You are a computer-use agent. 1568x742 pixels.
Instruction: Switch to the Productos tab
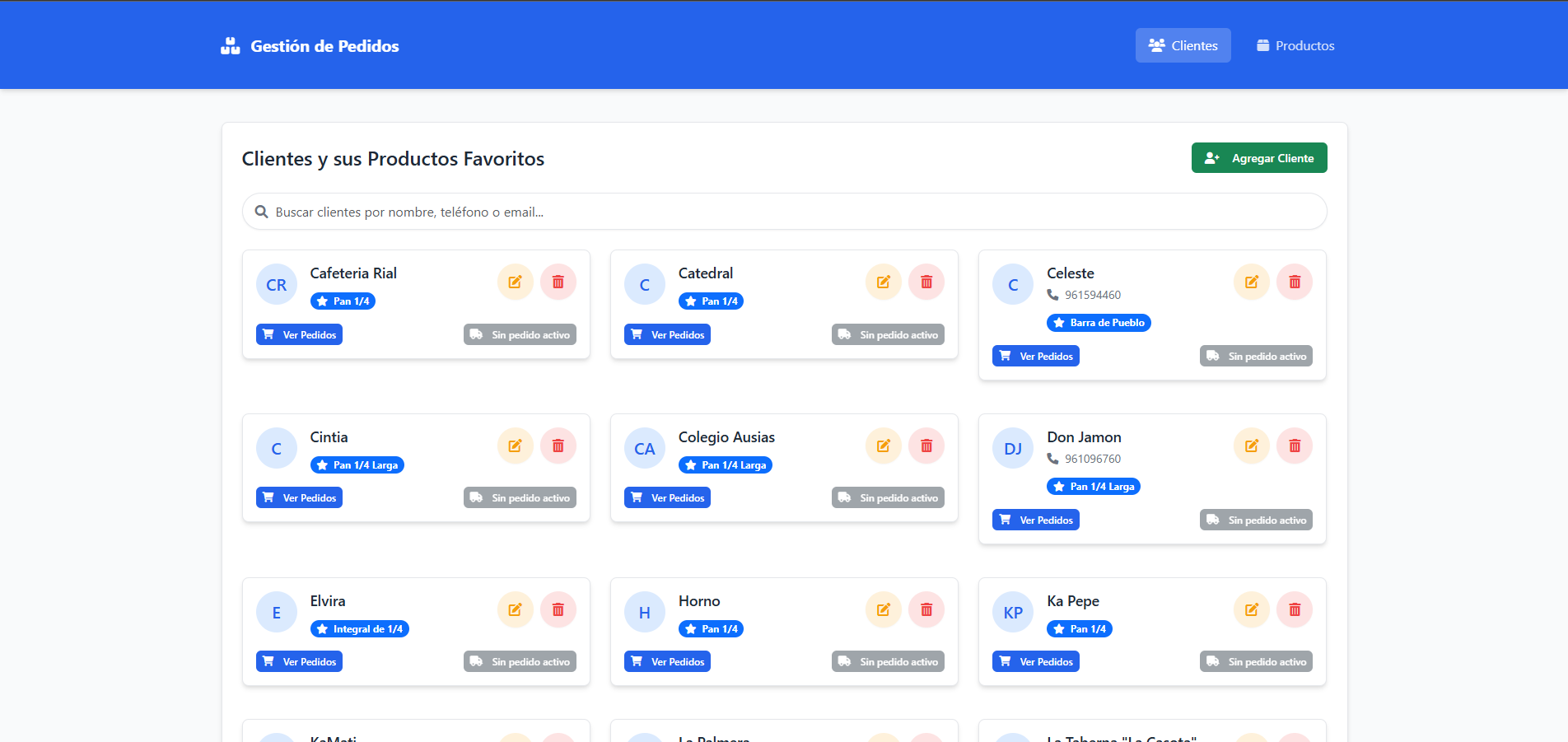1295,46
